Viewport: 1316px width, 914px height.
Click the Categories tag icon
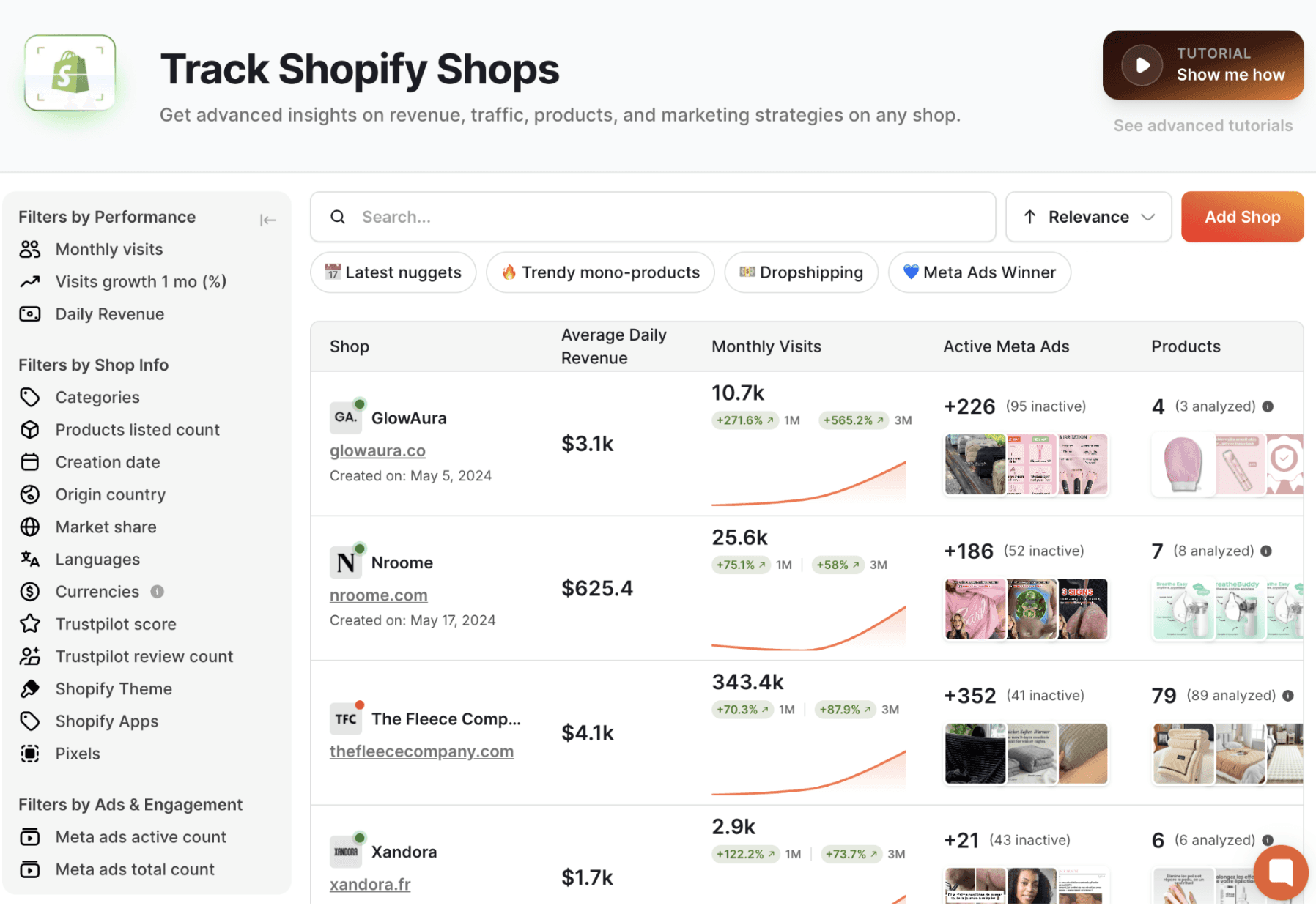pyautogui.click(x=30, y=398)
